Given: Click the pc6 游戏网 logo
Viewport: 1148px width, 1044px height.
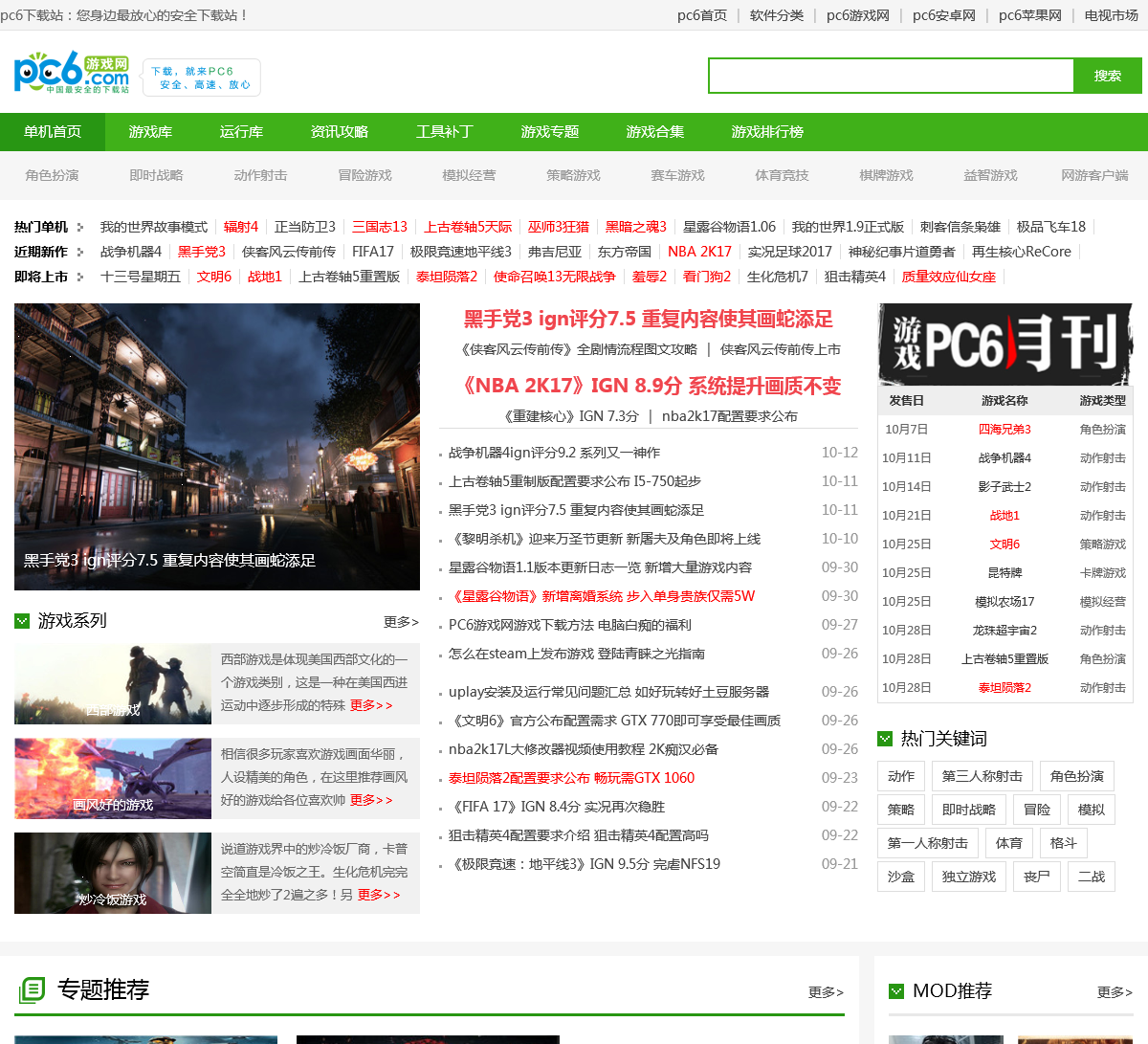Looking at the screenshot, I should click(x=72, y=74).
